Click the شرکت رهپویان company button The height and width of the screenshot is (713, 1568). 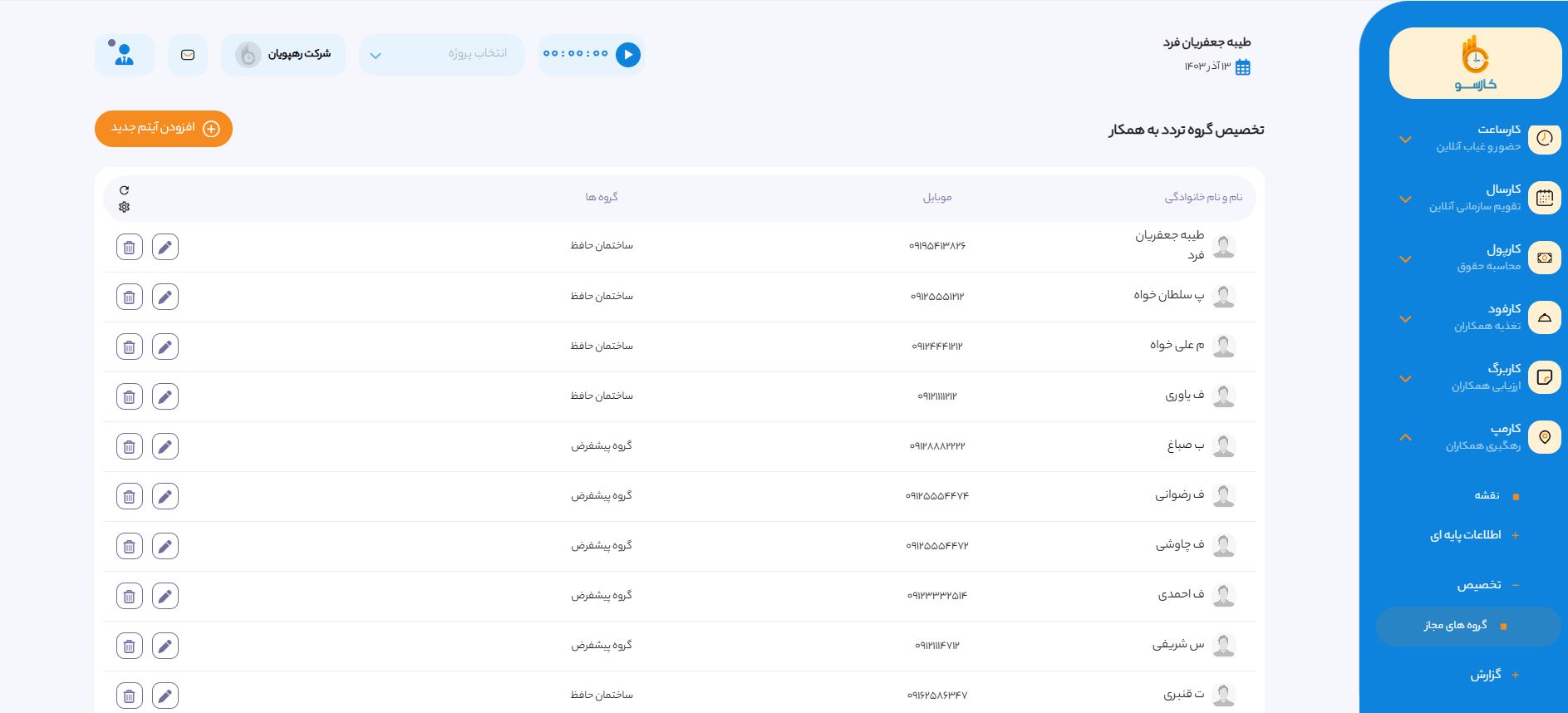283,55
